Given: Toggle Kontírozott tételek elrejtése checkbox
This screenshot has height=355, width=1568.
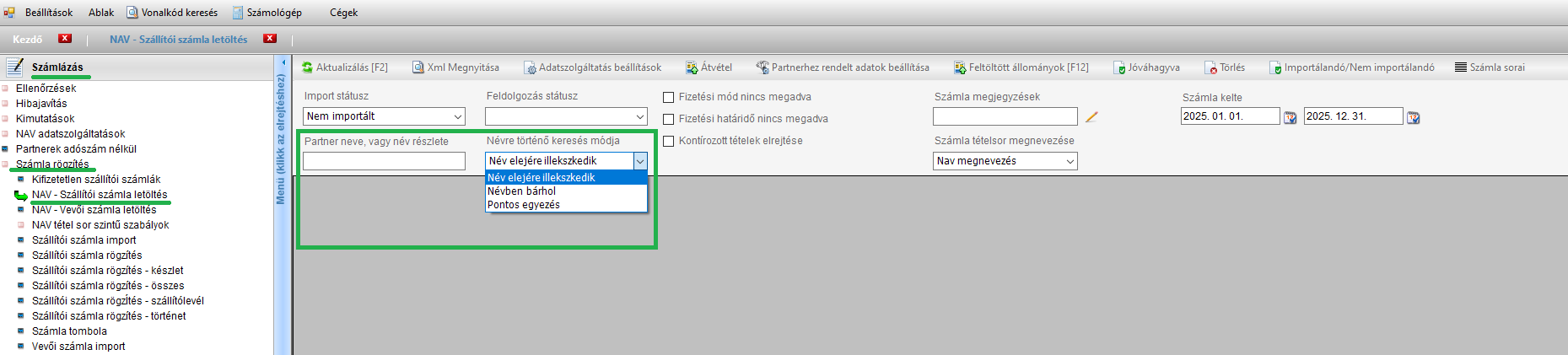Looking at the screenshot, I should pyautogui.click(x=669, y=142).
